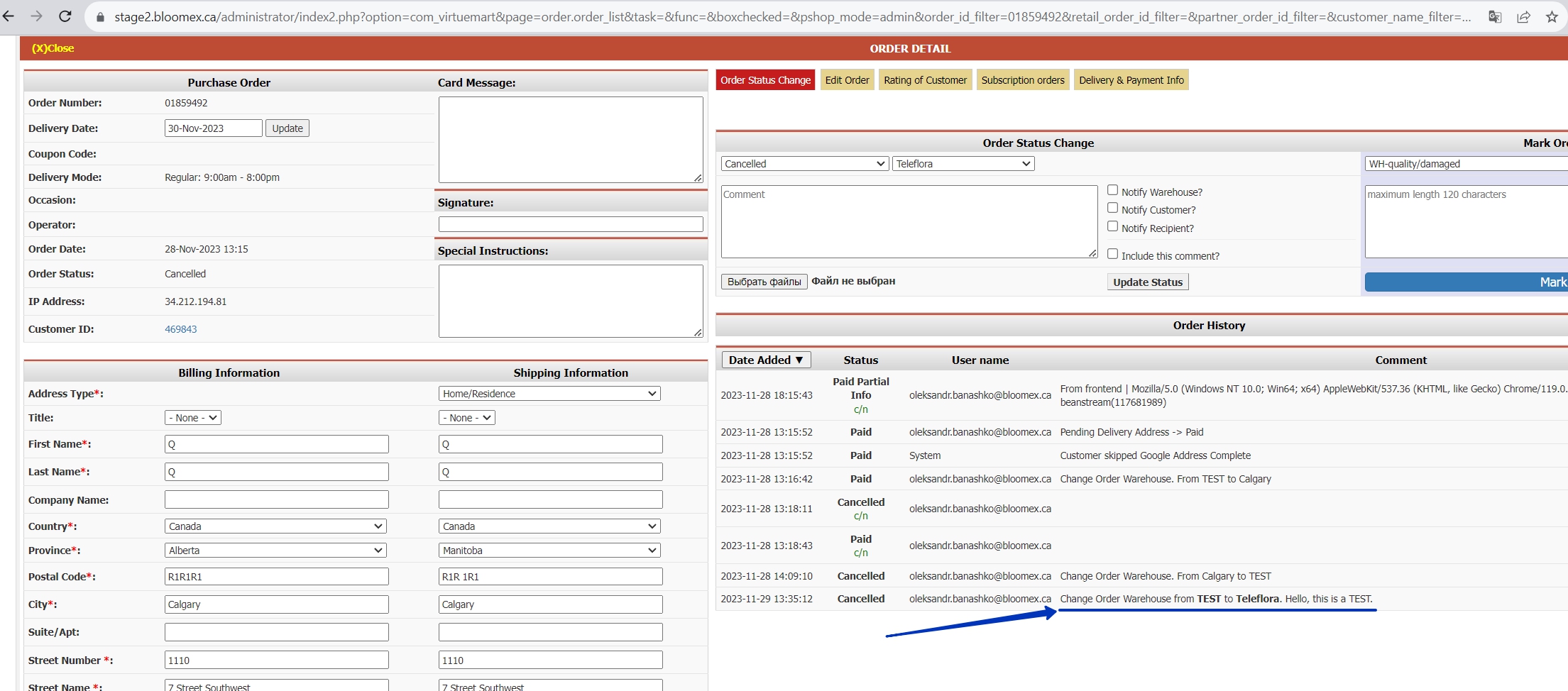Image resolution: width=1568 pixels, height=691 pixels.
Task: Click shipping City Calgary field
Action: [550, 604]
